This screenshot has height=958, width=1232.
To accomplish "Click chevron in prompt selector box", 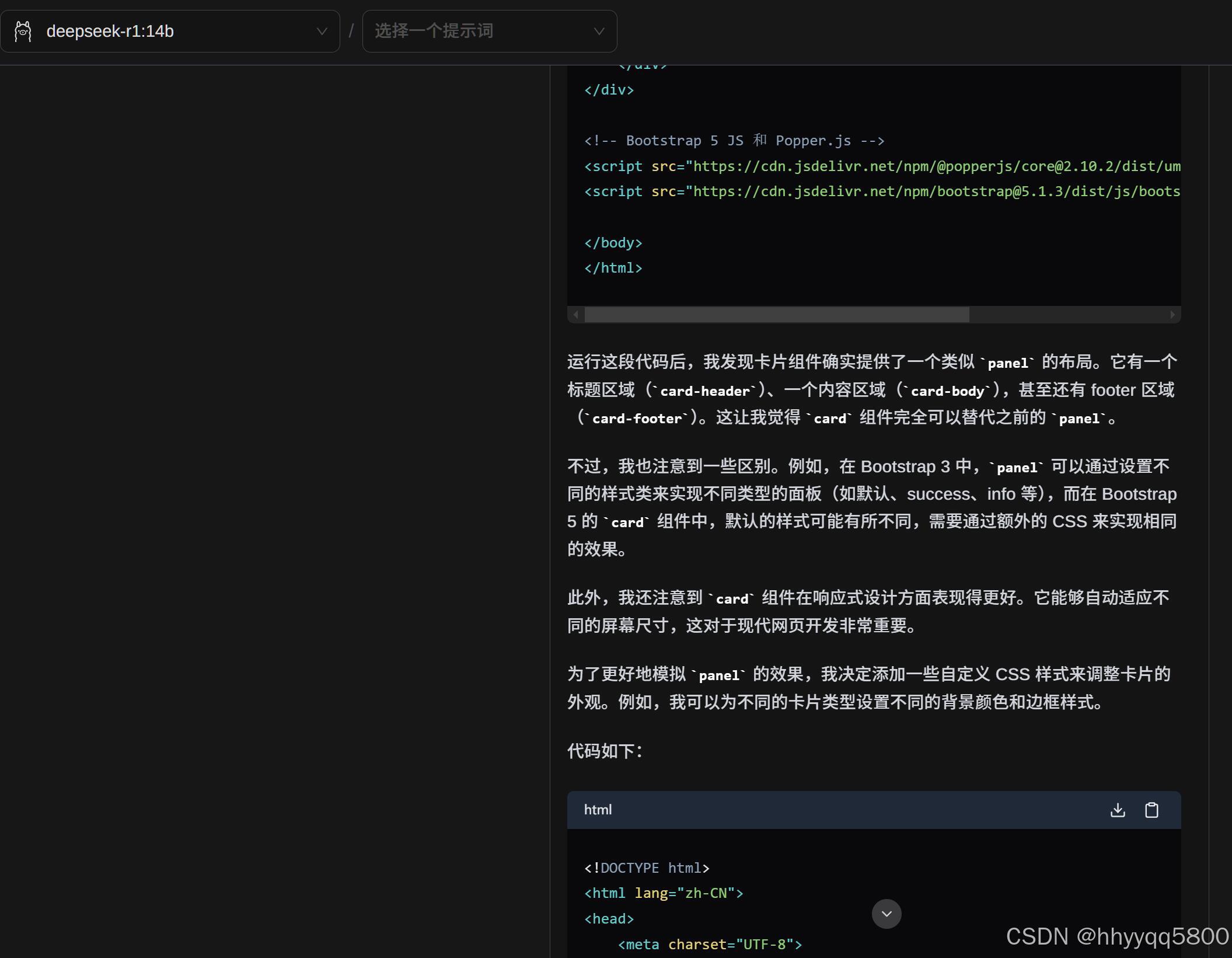I will [599, 32].
